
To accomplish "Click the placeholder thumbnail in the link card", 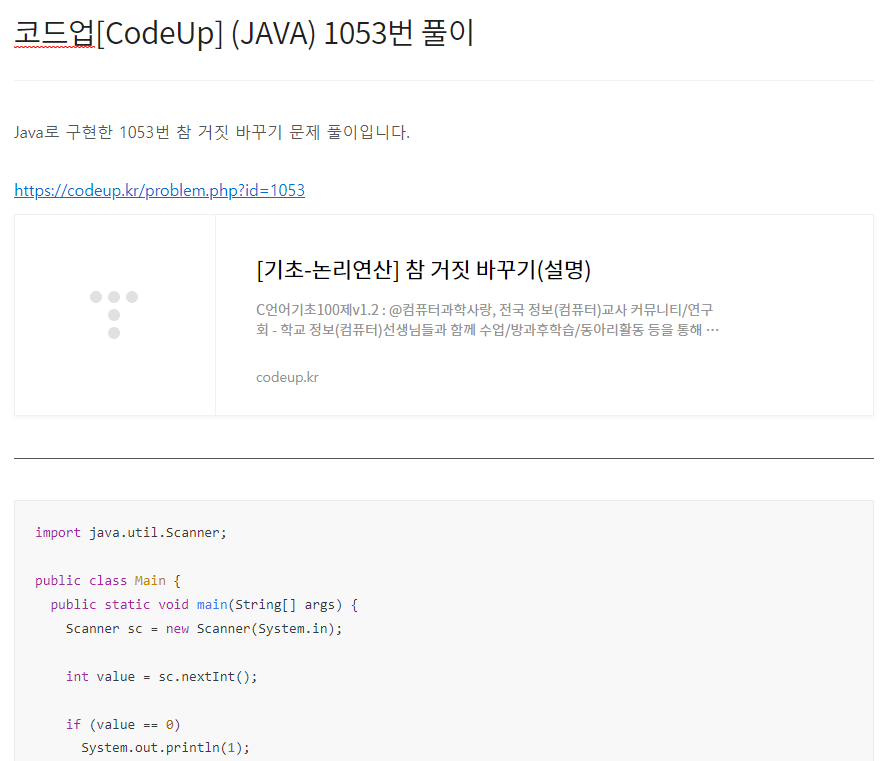I will 114,315.
